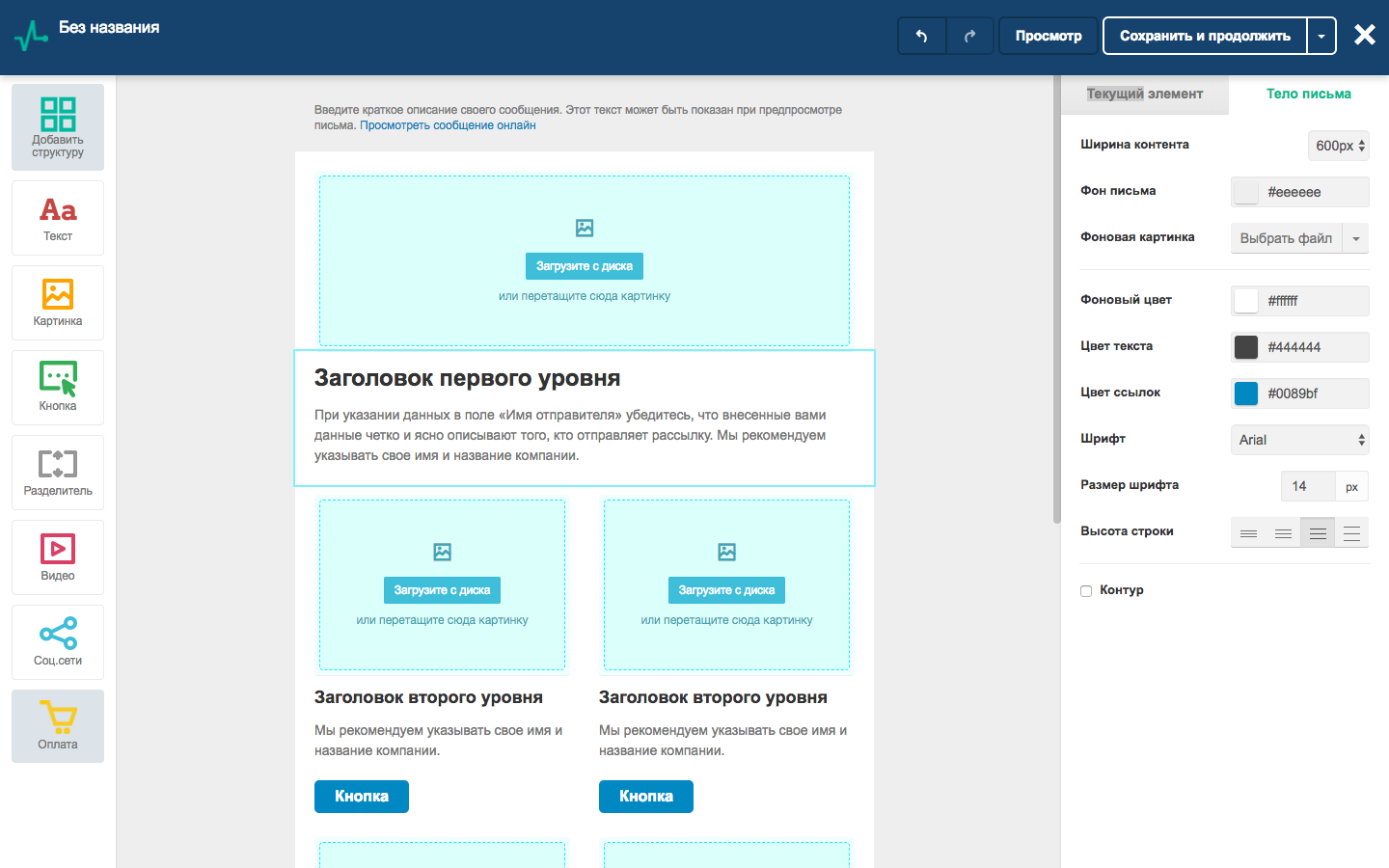This screenshot has width=1389, height=868.
Task: Open the Текст block tool
Action: pyautogui.click(x=58, y=218)
